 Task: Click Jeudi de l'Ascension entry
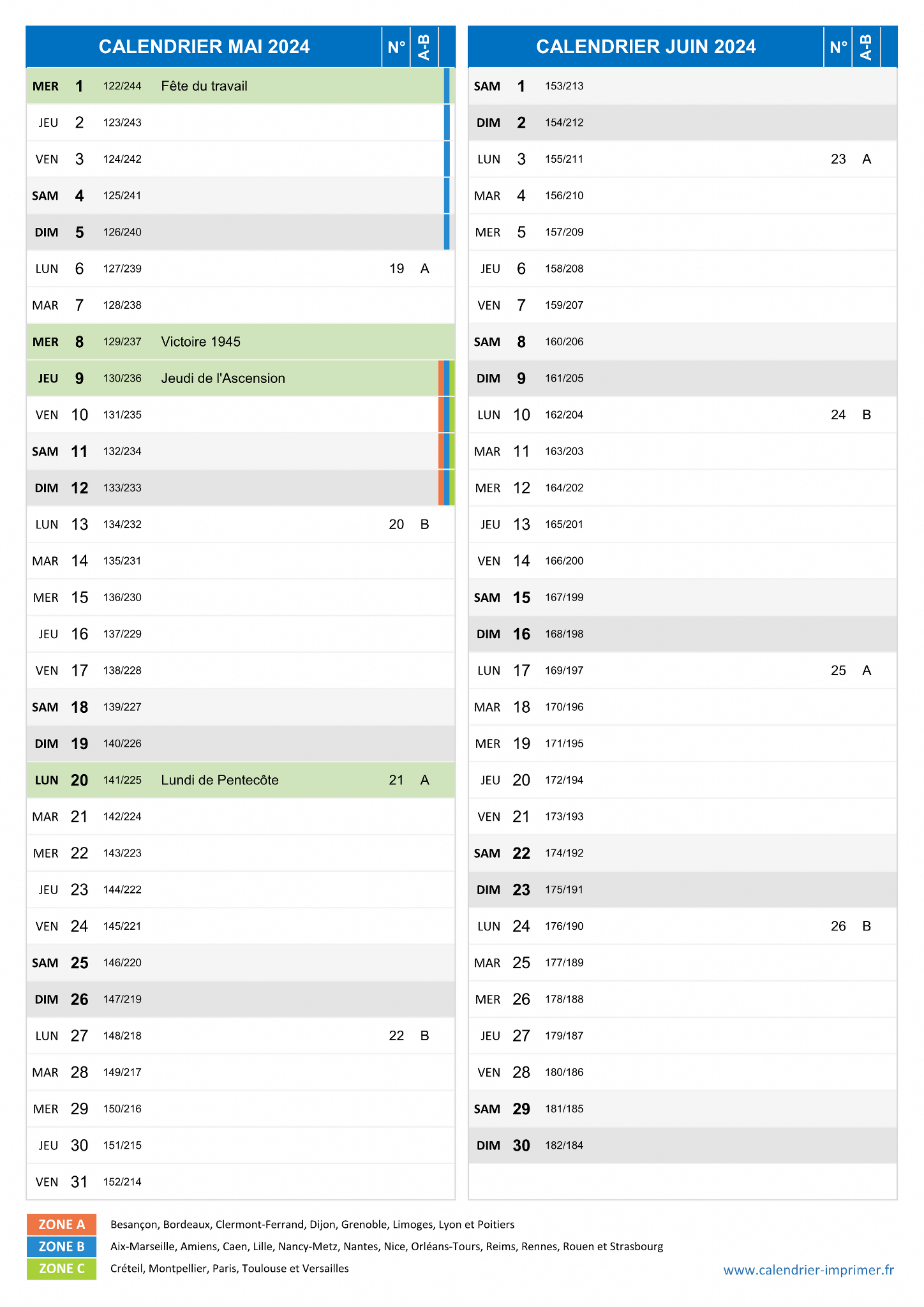pyautogui.click(x=223, y=378)
